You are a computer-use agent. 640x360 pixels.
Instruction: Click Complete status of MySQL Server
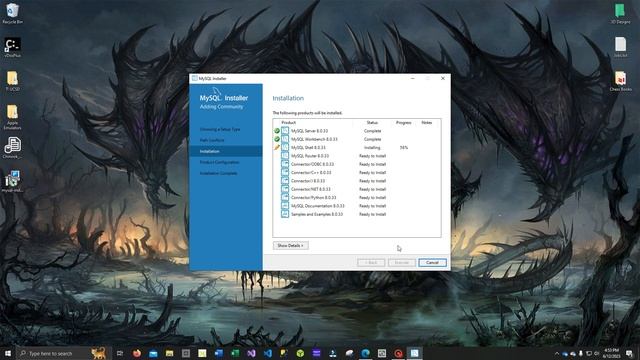(x=372, y=131)
